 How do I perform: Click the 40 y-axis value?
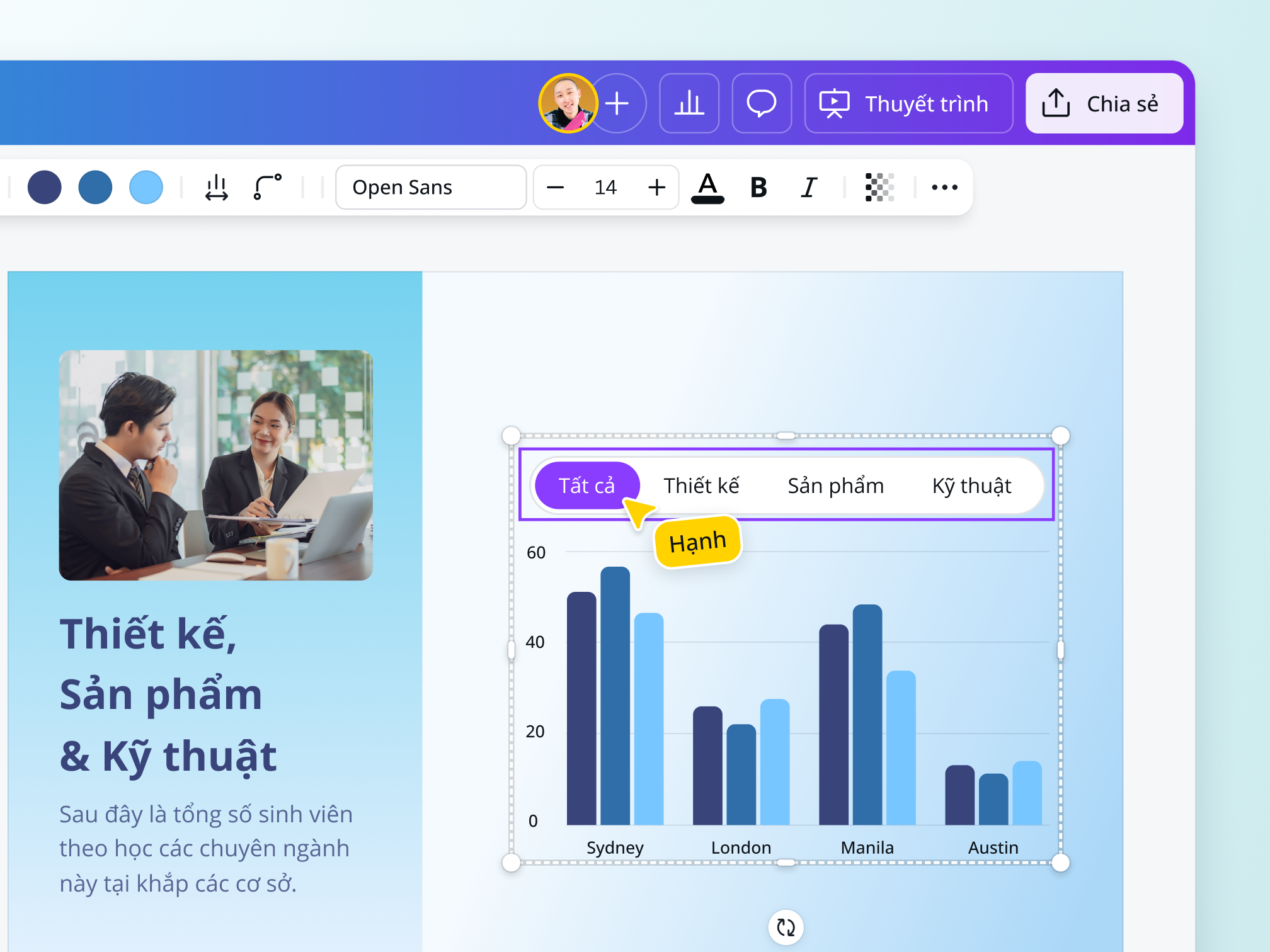point(535,642)
